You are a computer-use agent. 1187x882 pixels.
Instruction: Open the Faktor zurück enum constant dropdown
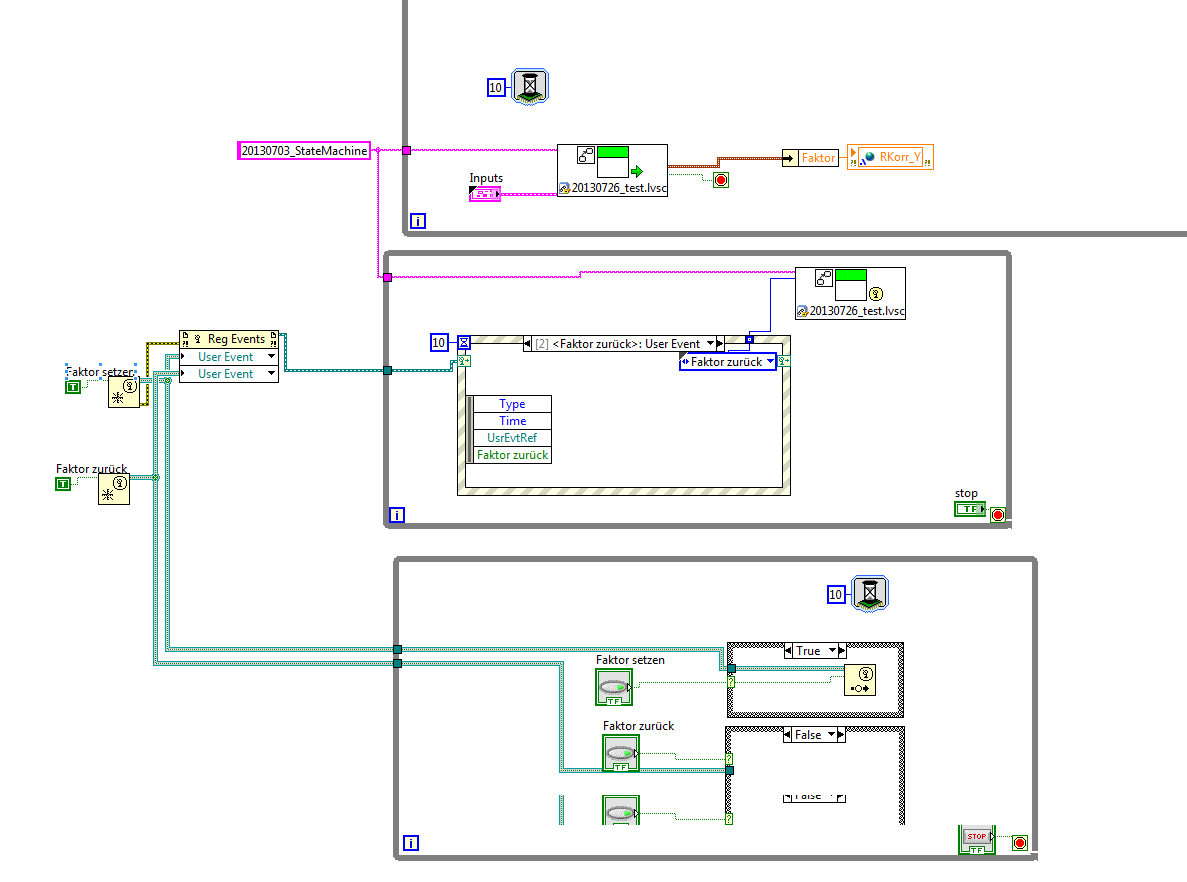(x=771, y=362)
